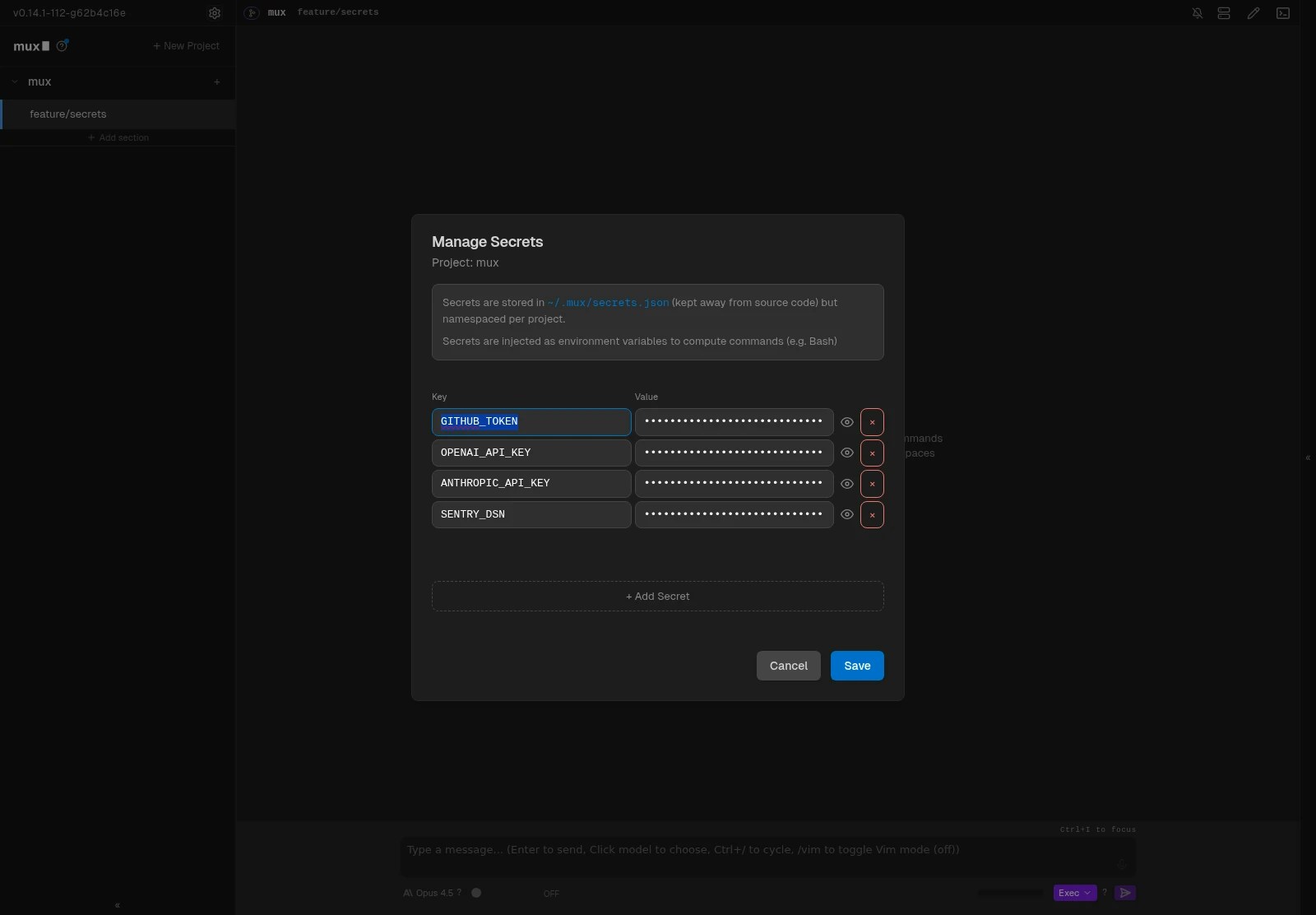Mute notifications with the bell icon
Image resolution: width=1316 pixels, height=915 pixels.
pos(1197,13)
